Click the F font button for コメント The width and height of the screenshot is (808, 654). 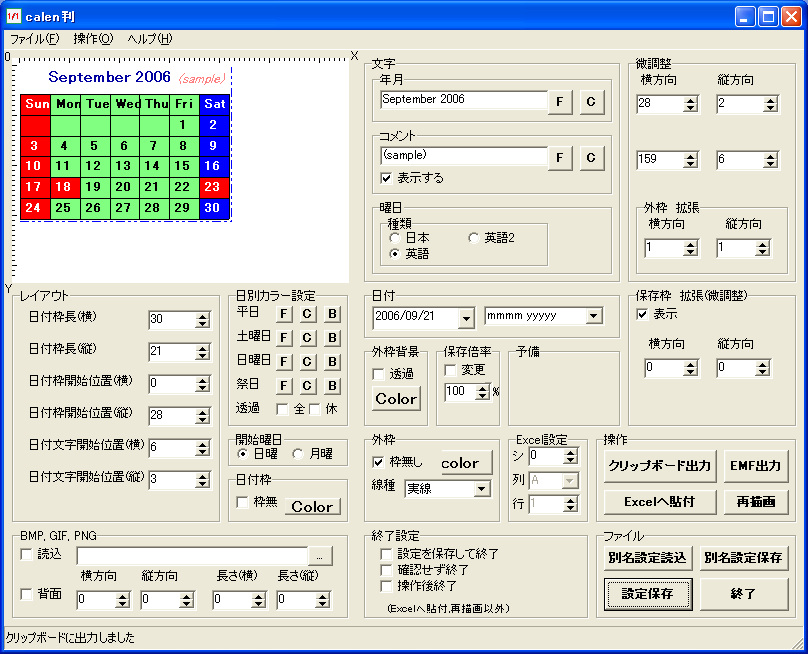point(560,158)
